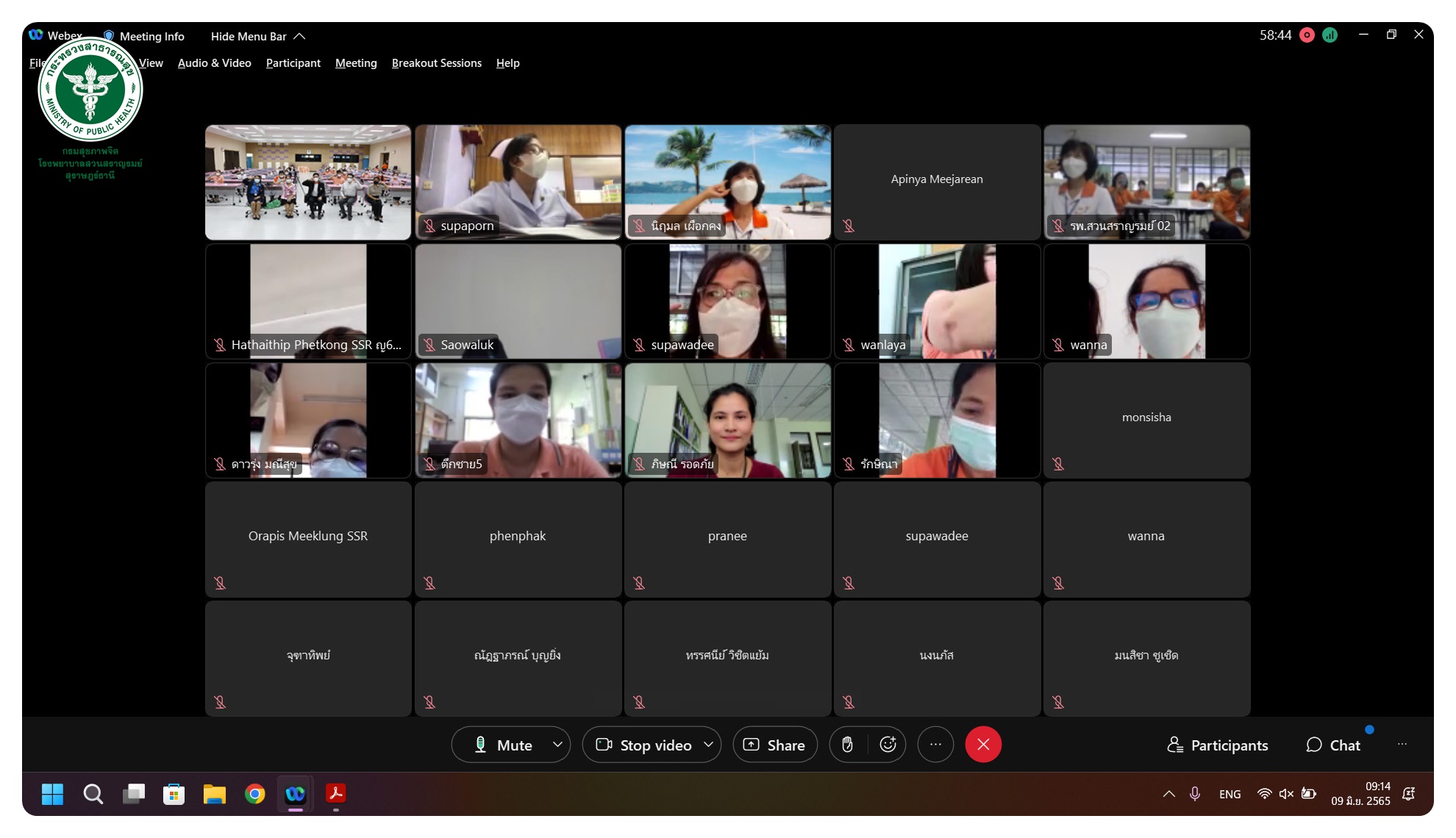
Task: Open the View menu
Action: tap(151, 63)
